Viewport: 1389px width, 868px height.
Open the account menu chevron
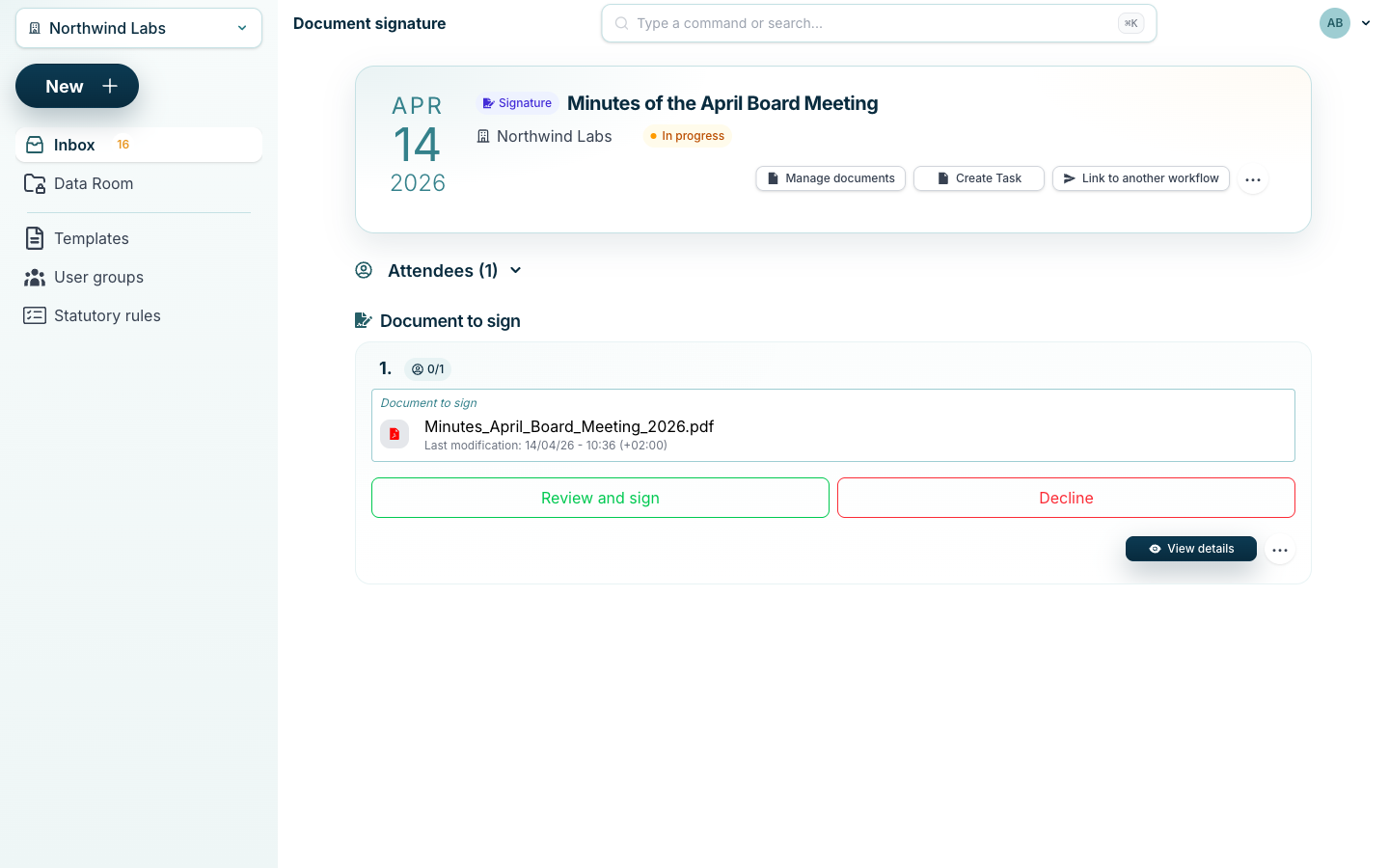pos(1366,23)
